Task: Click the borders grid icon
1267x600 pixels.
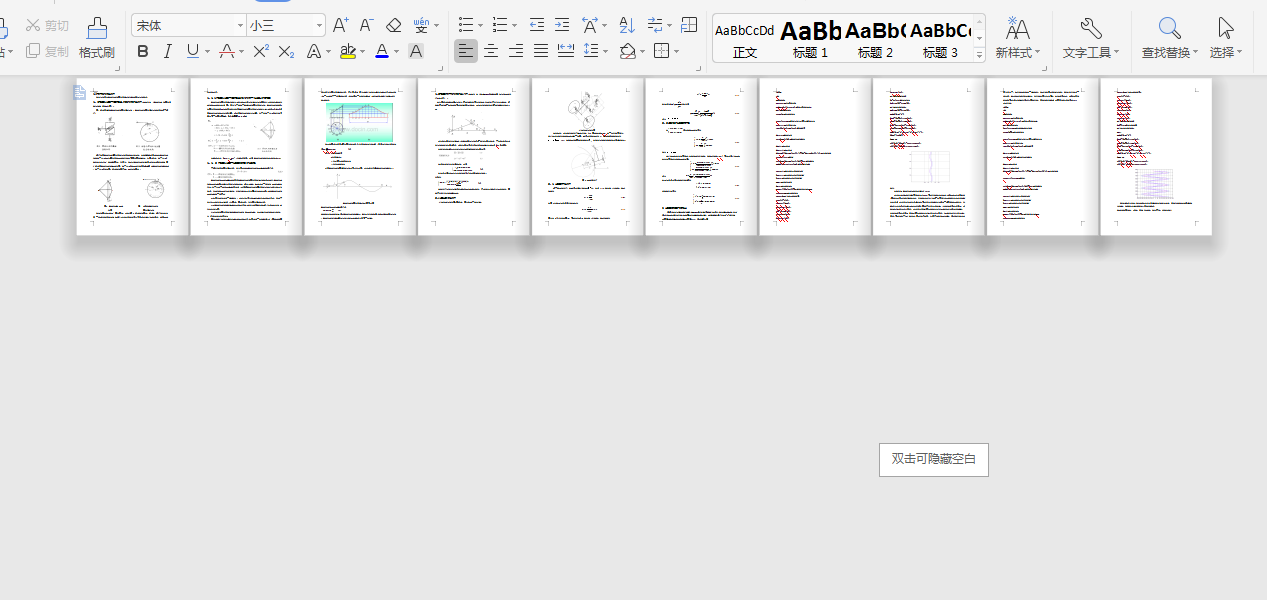Action: click(661, 51)
